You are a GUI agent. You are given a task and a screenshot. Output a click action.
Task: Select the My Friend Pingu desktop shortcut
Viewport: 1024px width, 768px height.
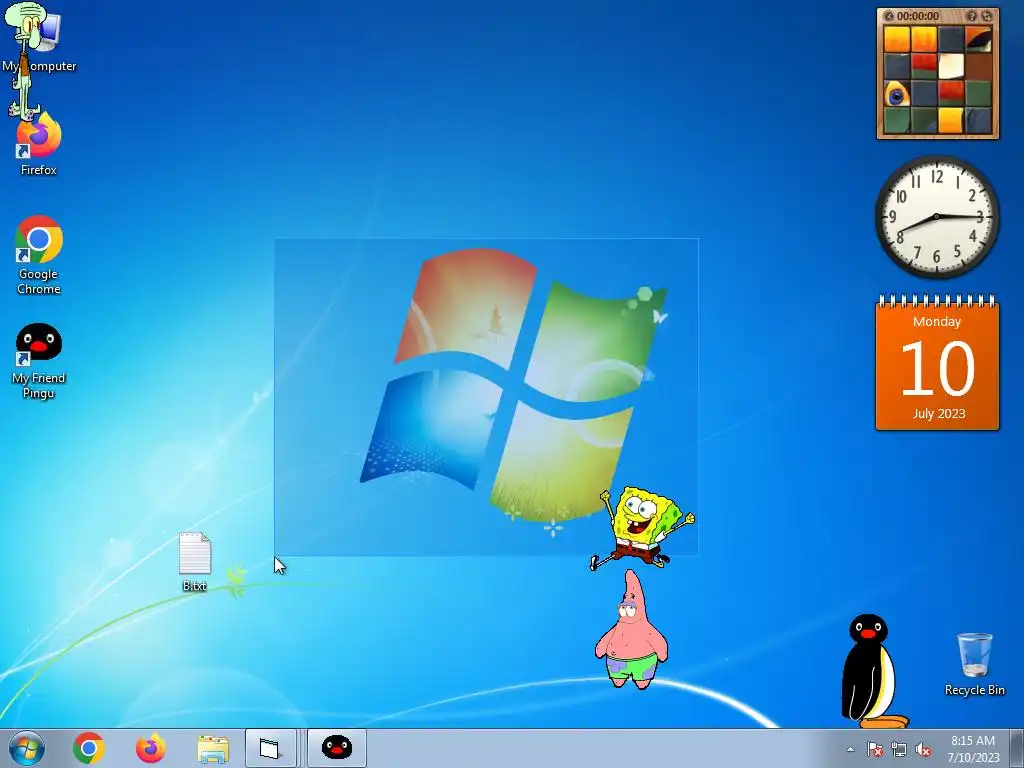(x=38, y=360)
